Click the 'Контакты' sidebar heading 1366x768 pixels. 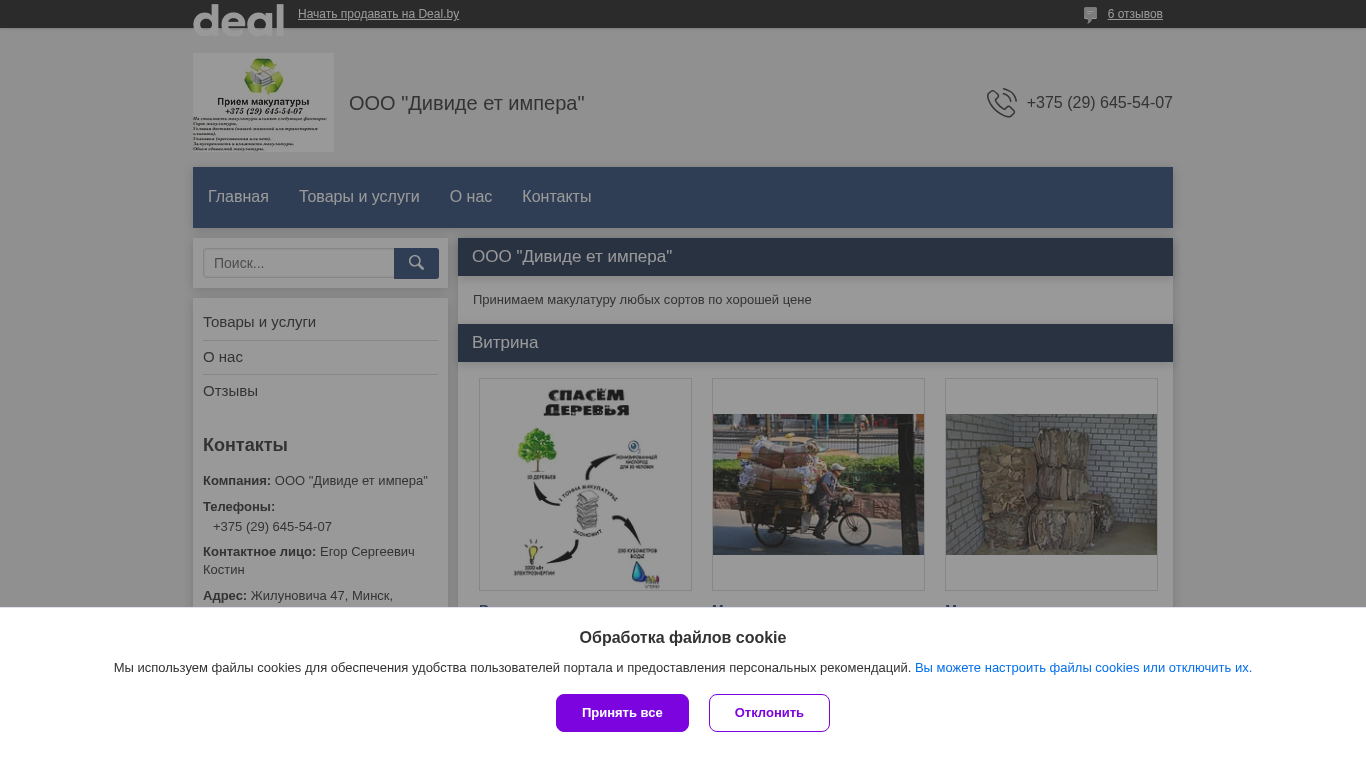pos(245,445)
